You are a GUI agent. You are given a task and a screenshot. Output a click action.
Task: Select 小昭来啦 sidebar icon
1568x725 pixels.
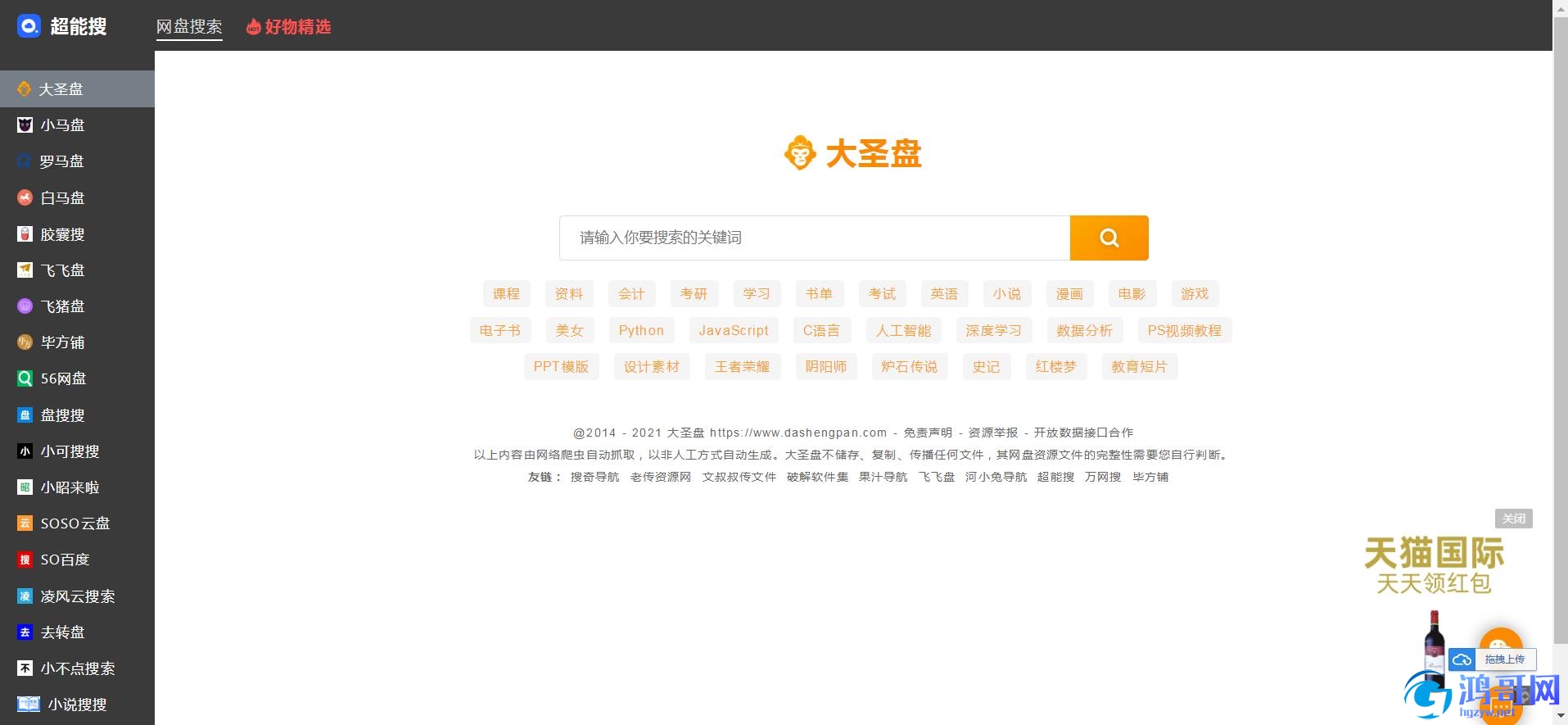(x=25, y=487)
